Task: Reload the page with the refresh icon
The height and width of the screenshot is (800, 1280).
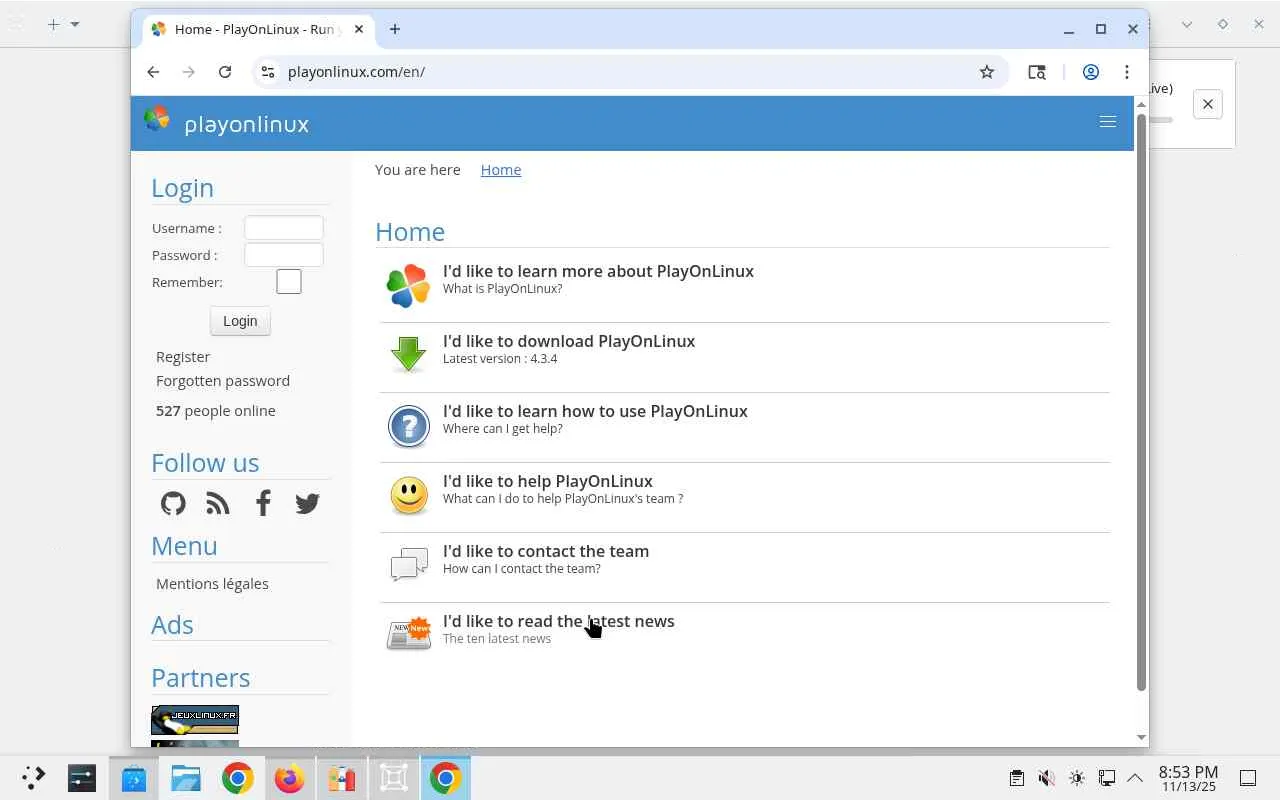Action: pyautogui.click(x=225, y=72)
